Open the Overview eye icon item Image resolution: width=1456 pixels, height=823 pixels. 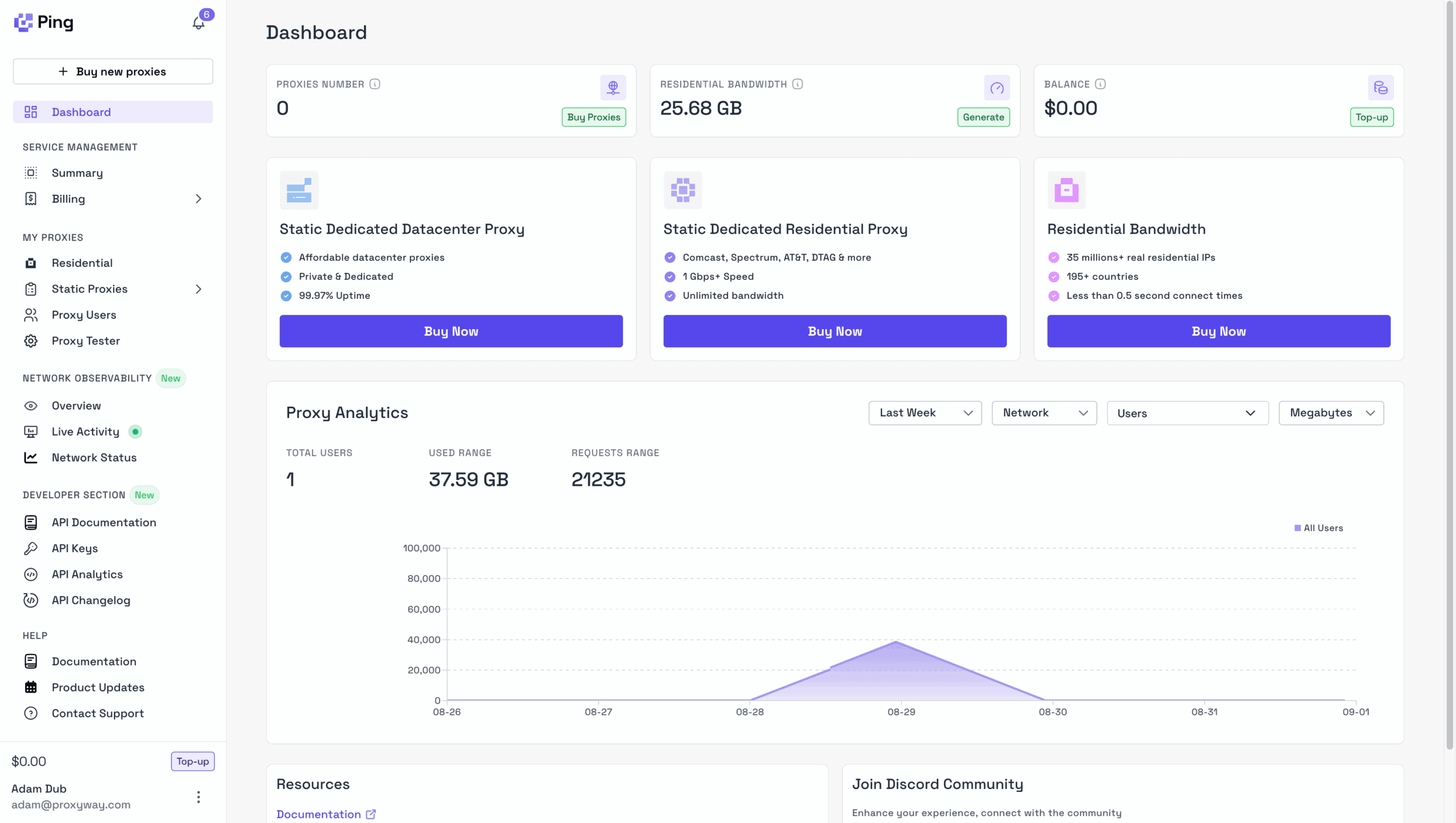31,406
